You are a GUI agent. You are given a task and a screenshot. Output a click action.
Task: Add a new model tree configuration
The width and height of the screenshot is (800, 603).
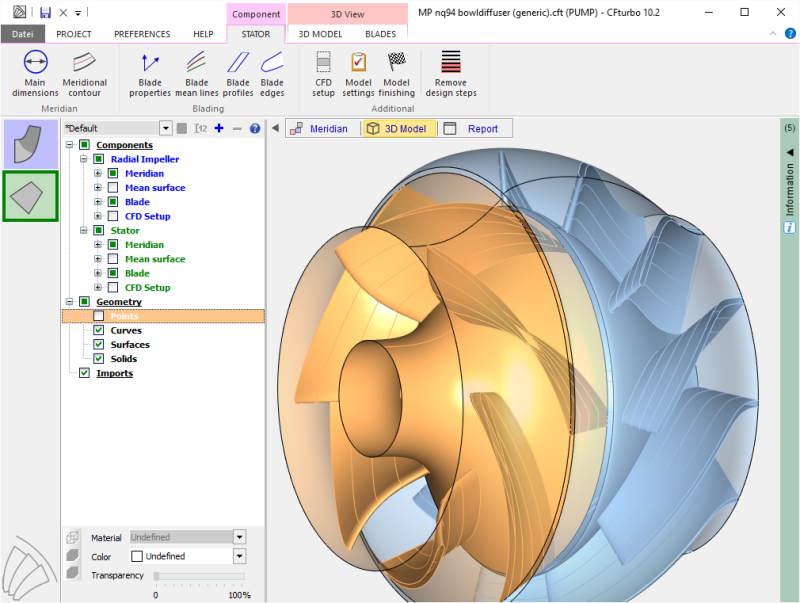pyautogui.click(x=219, y=128)
